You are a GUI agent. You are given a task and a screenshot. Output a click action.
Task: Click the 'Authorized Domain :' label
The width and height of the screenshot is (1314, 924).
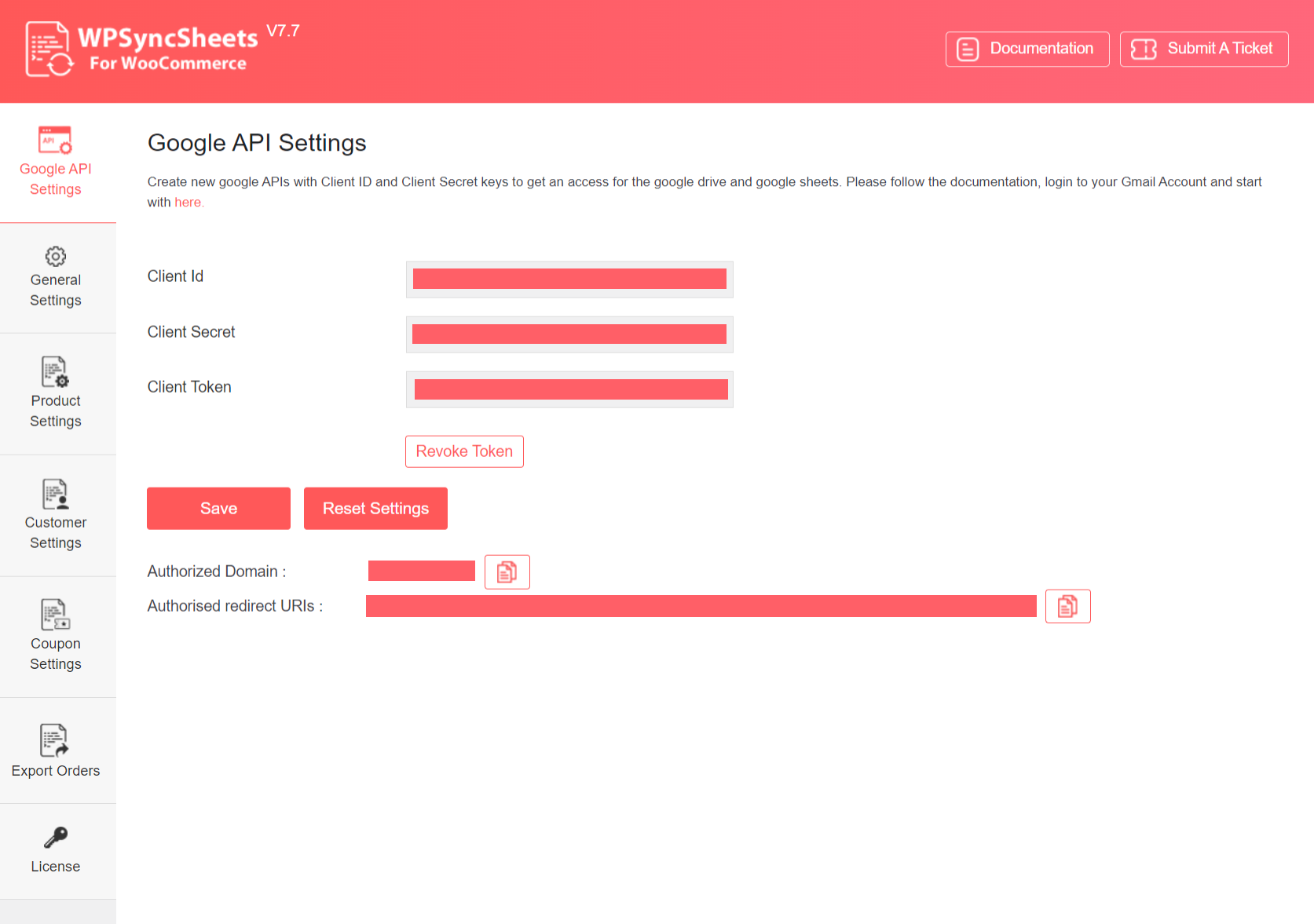pyautogui.click(x=217, y=572)
